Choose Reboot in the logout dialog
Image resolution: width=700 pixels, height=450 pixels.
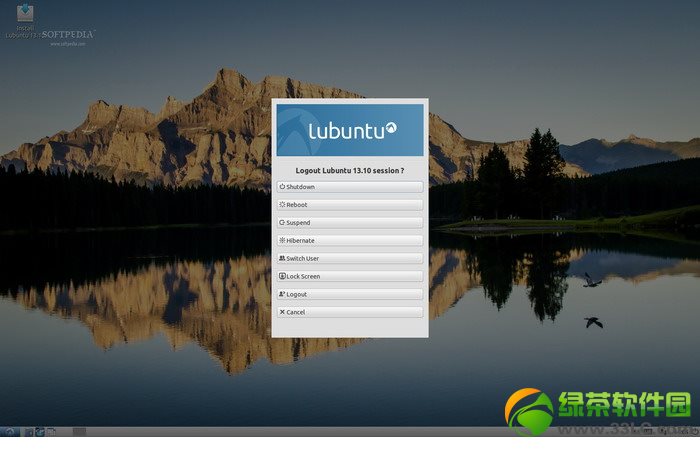[x=349, y=205]
